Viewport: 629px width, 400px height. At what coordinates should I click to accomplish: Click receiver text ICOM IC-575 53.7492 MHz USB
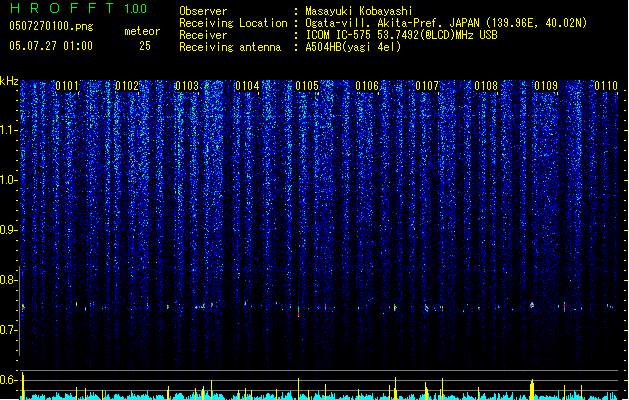(x=401, y=35)
